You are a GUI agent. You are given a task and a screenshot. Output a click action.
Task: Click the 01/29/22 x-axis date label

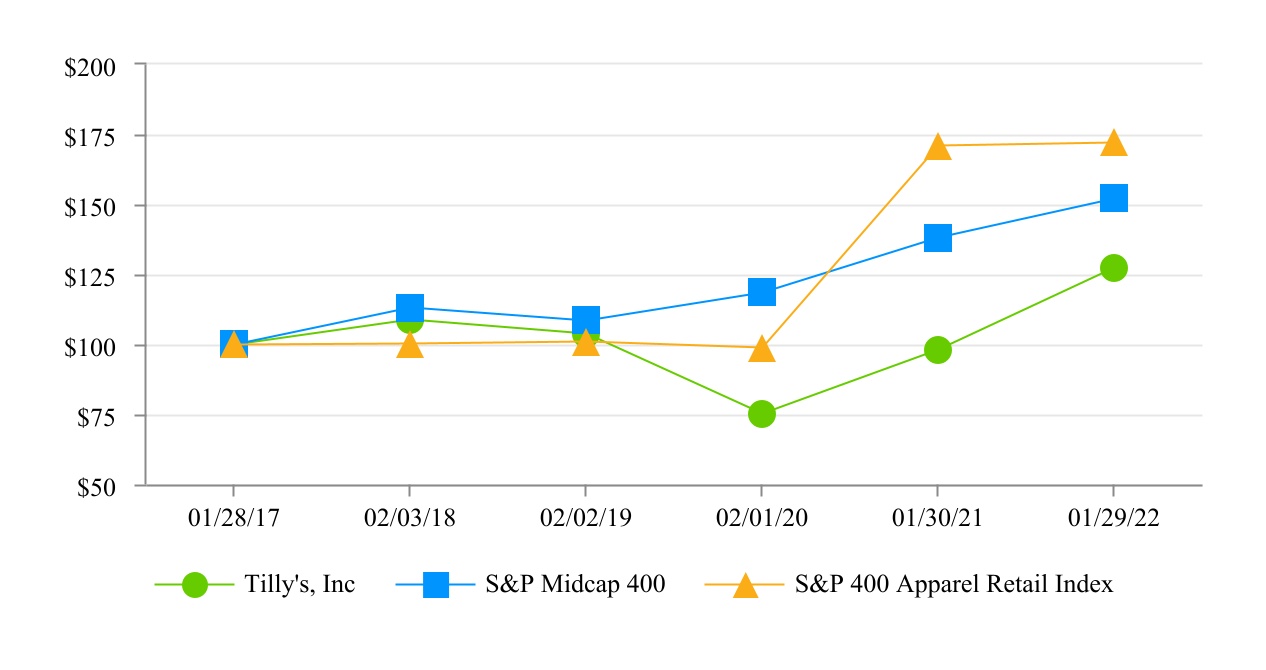(1113, 518)
